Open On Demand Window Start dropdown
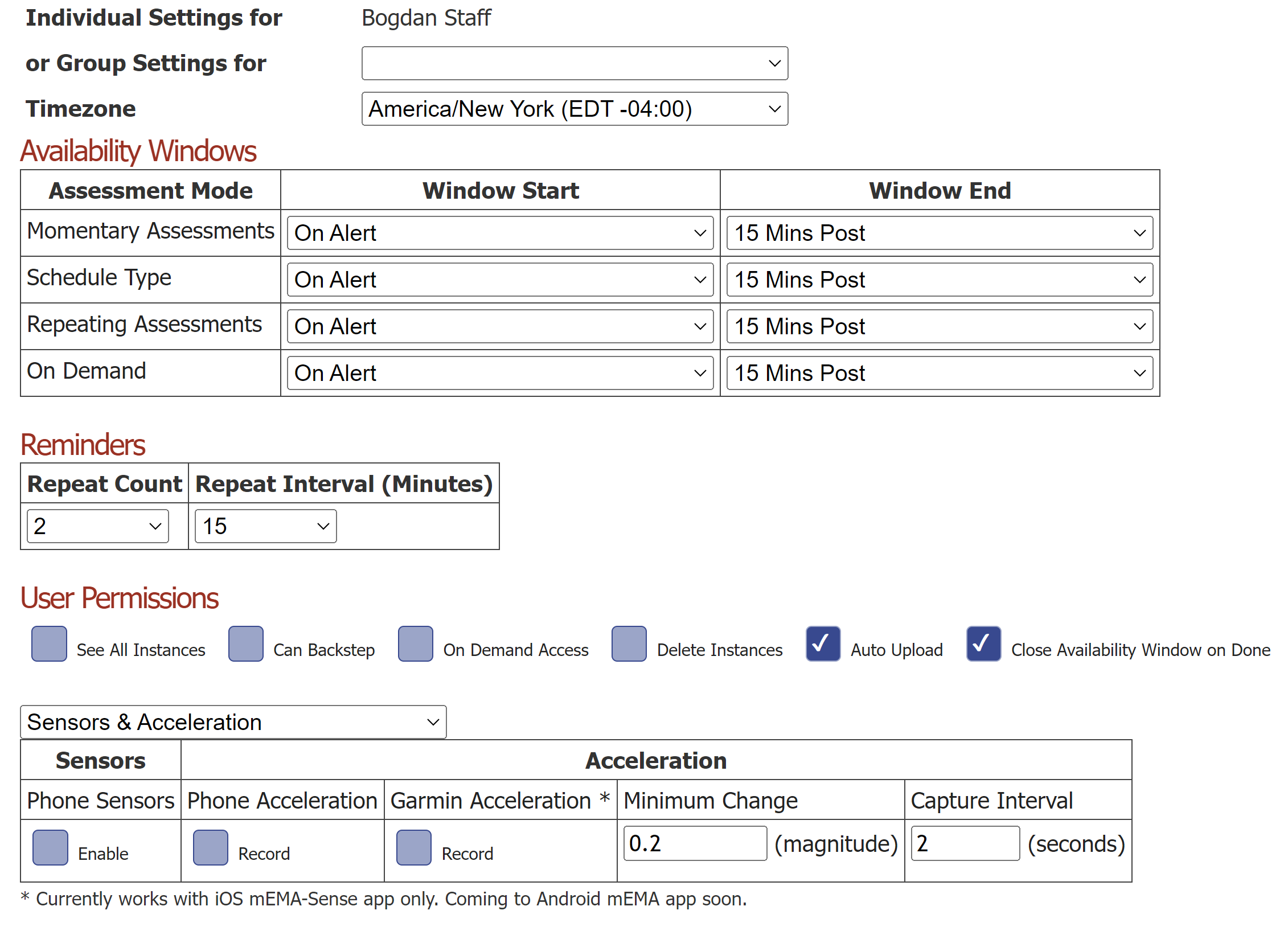This screenshot has height=935, width=1288. tap(500, 373)
